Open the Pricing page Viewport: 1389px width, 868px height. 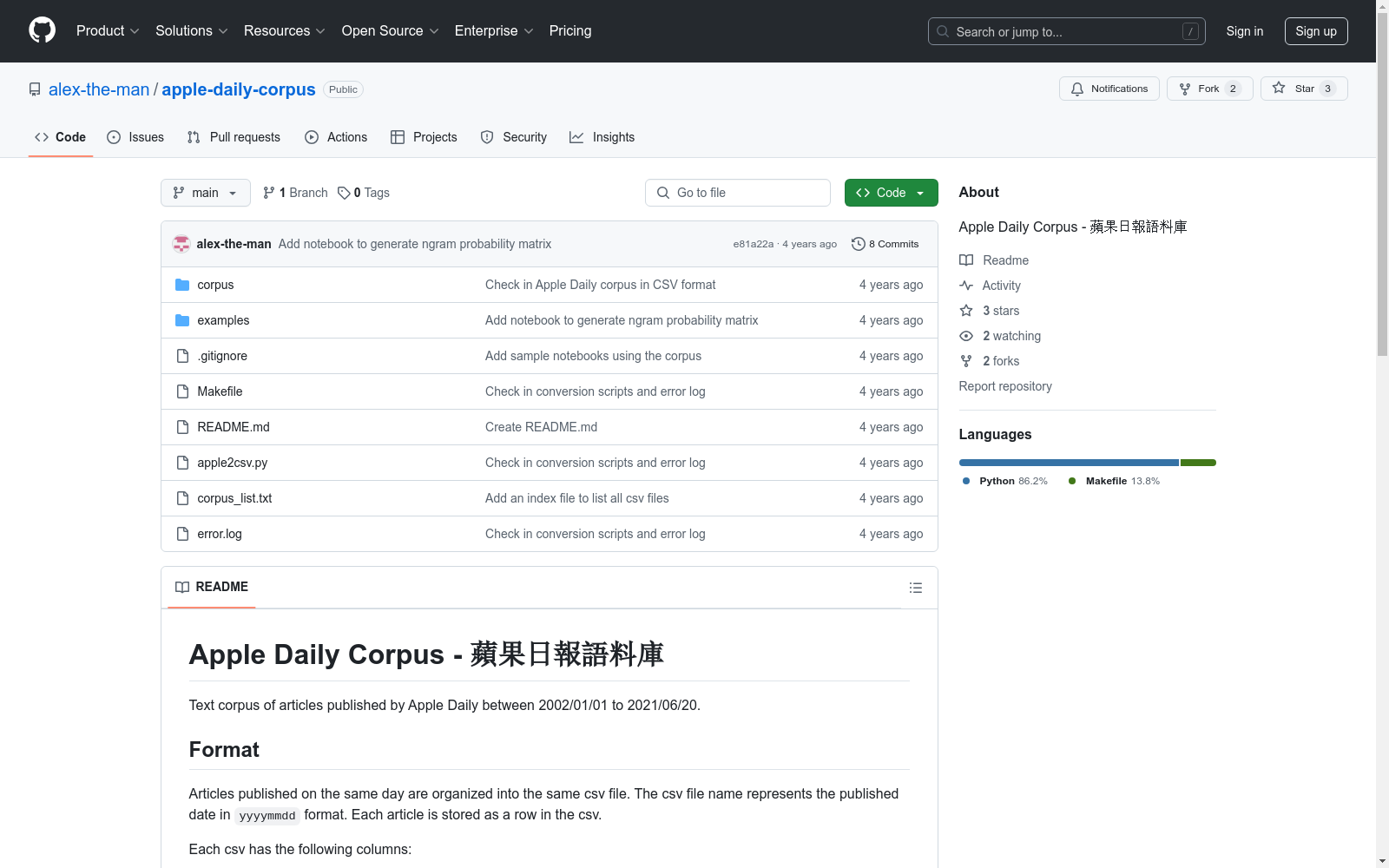[x=570, y=30]
